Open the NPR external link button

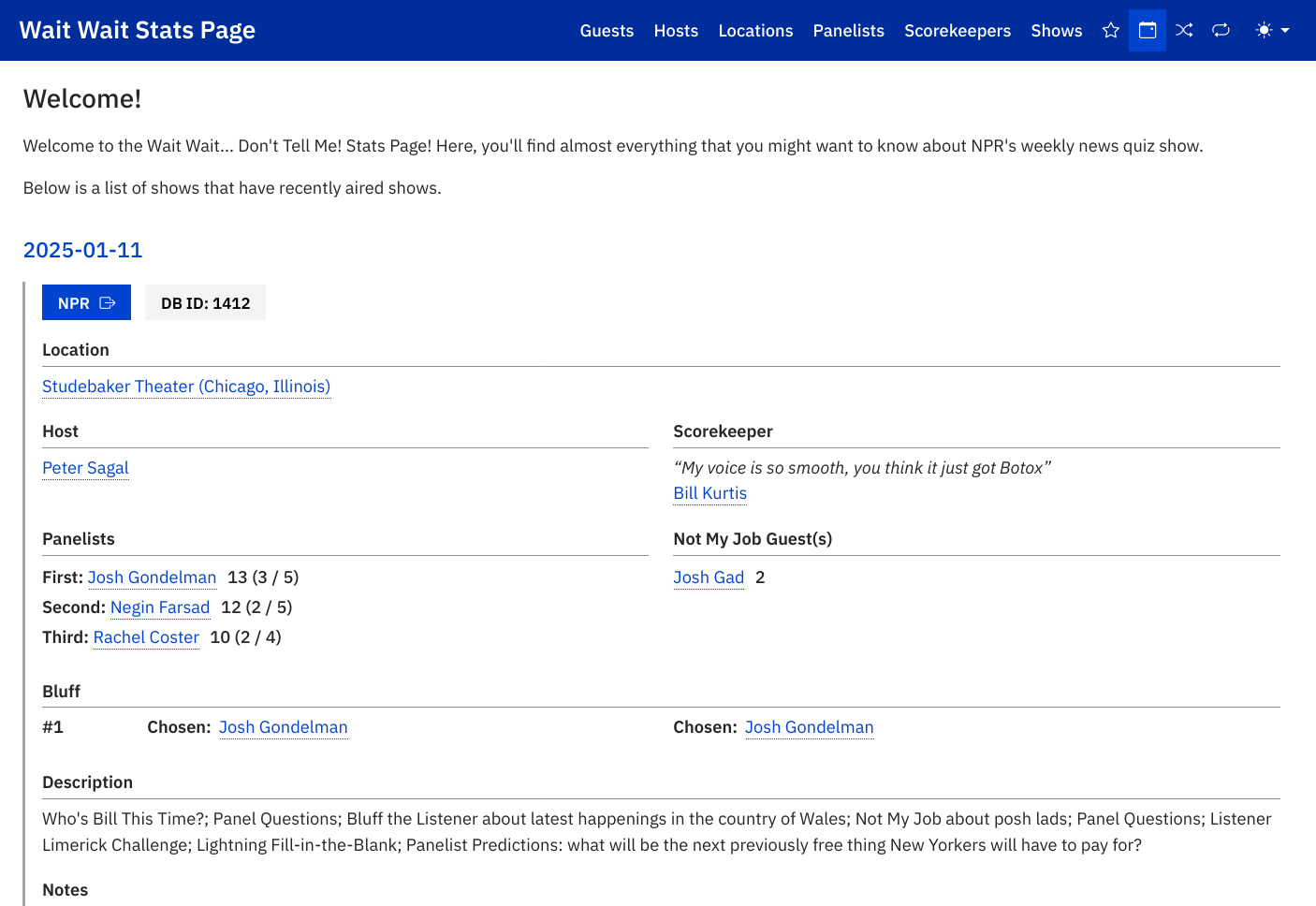86,303
